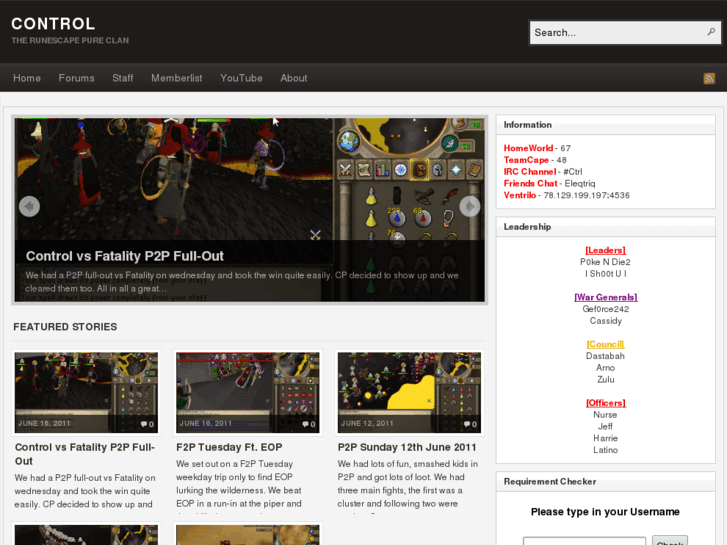Open comments bubble on Control vs Fatality card

click(147, 424)
